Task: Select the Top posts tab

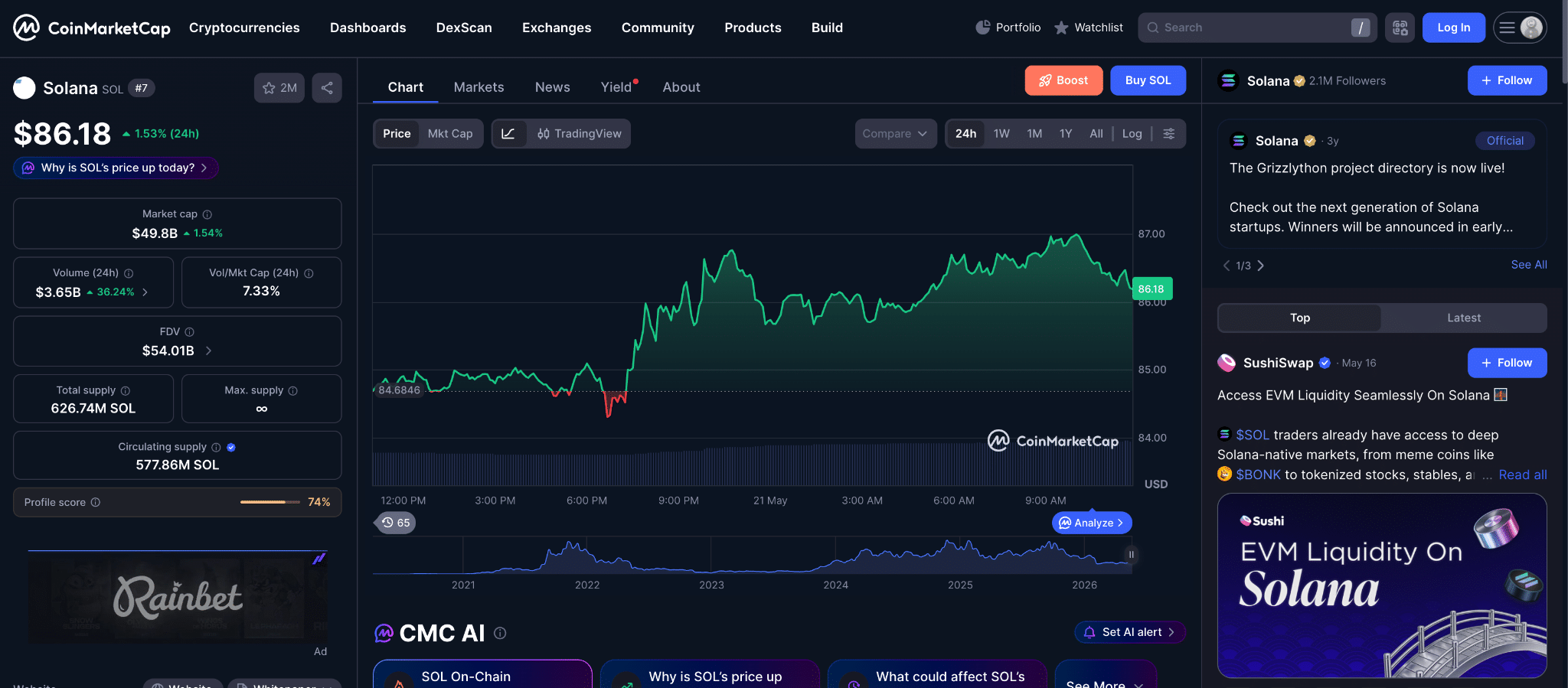Action: pyautogui.click(x=1299, y=318)
